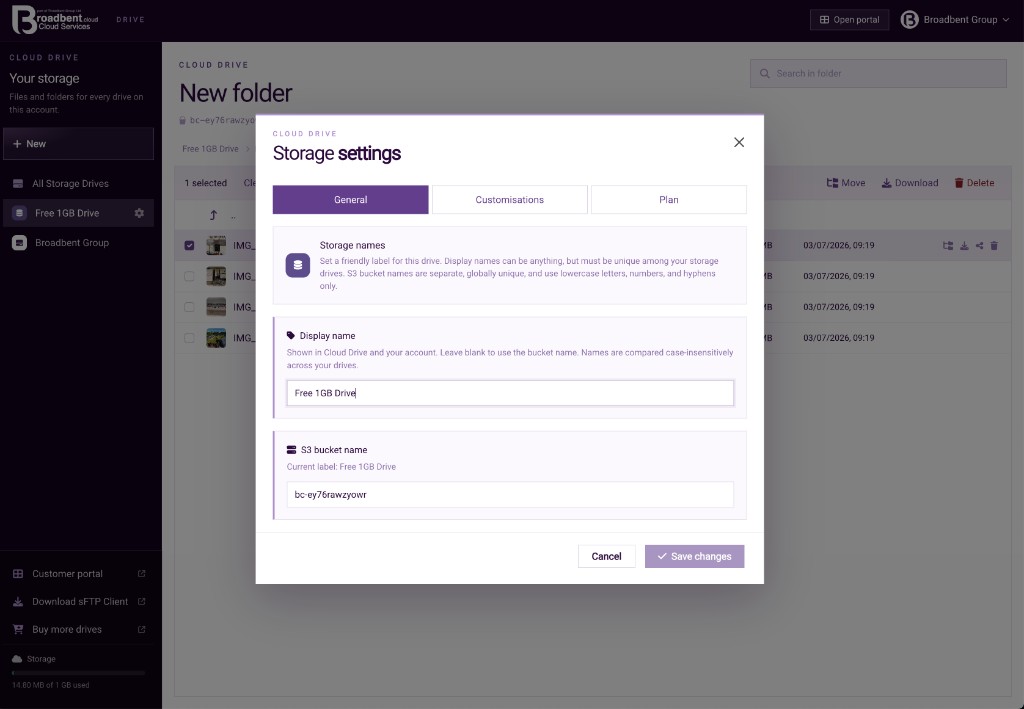Close the Storage settings dialog
This screenshot has height=709, width=1024.
coord(739,142)
